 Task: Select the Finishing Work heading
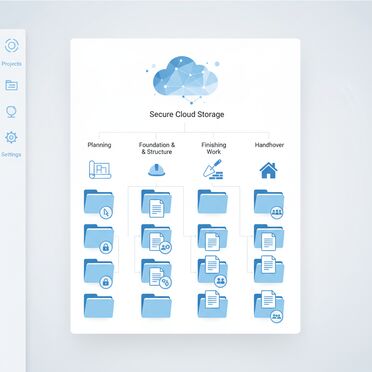pos(214,148)
